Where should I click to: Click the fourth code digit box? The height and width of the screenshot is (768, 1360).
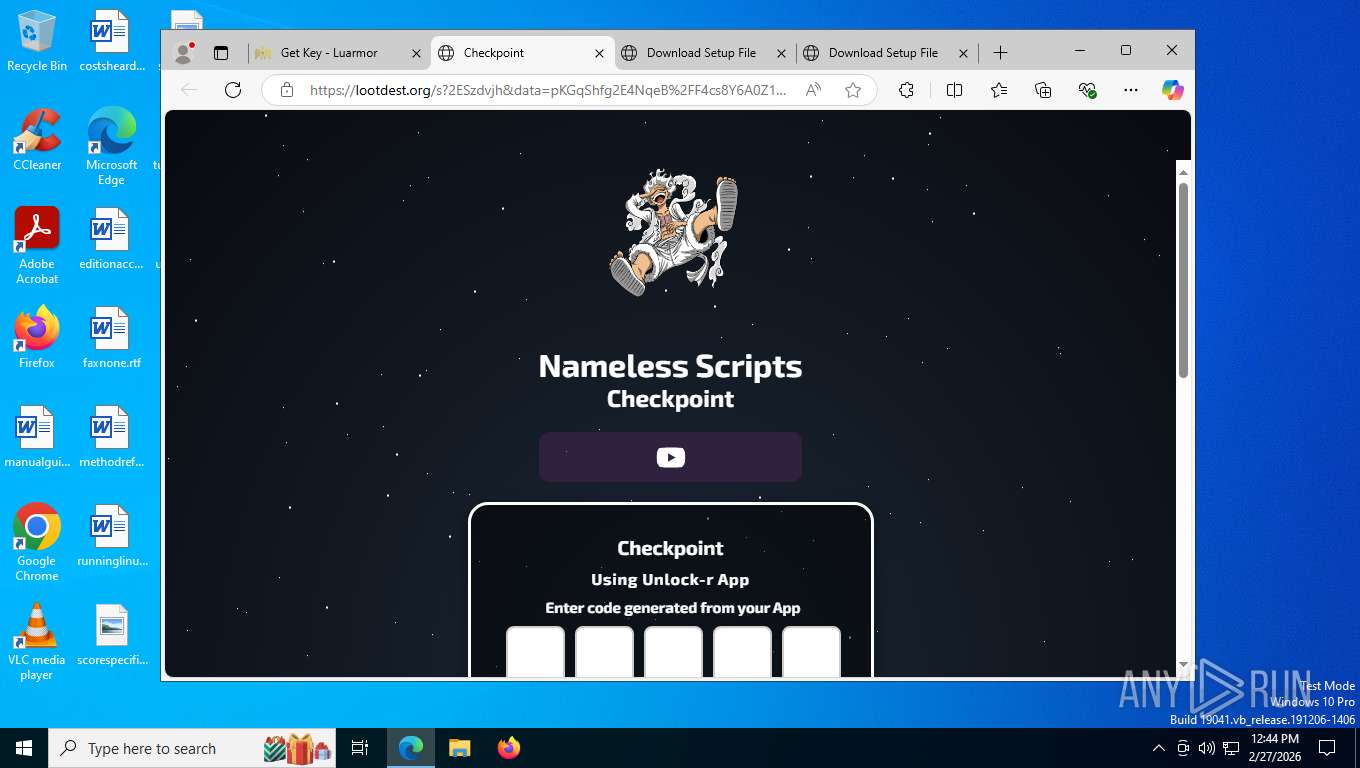[x=742, y=652]
